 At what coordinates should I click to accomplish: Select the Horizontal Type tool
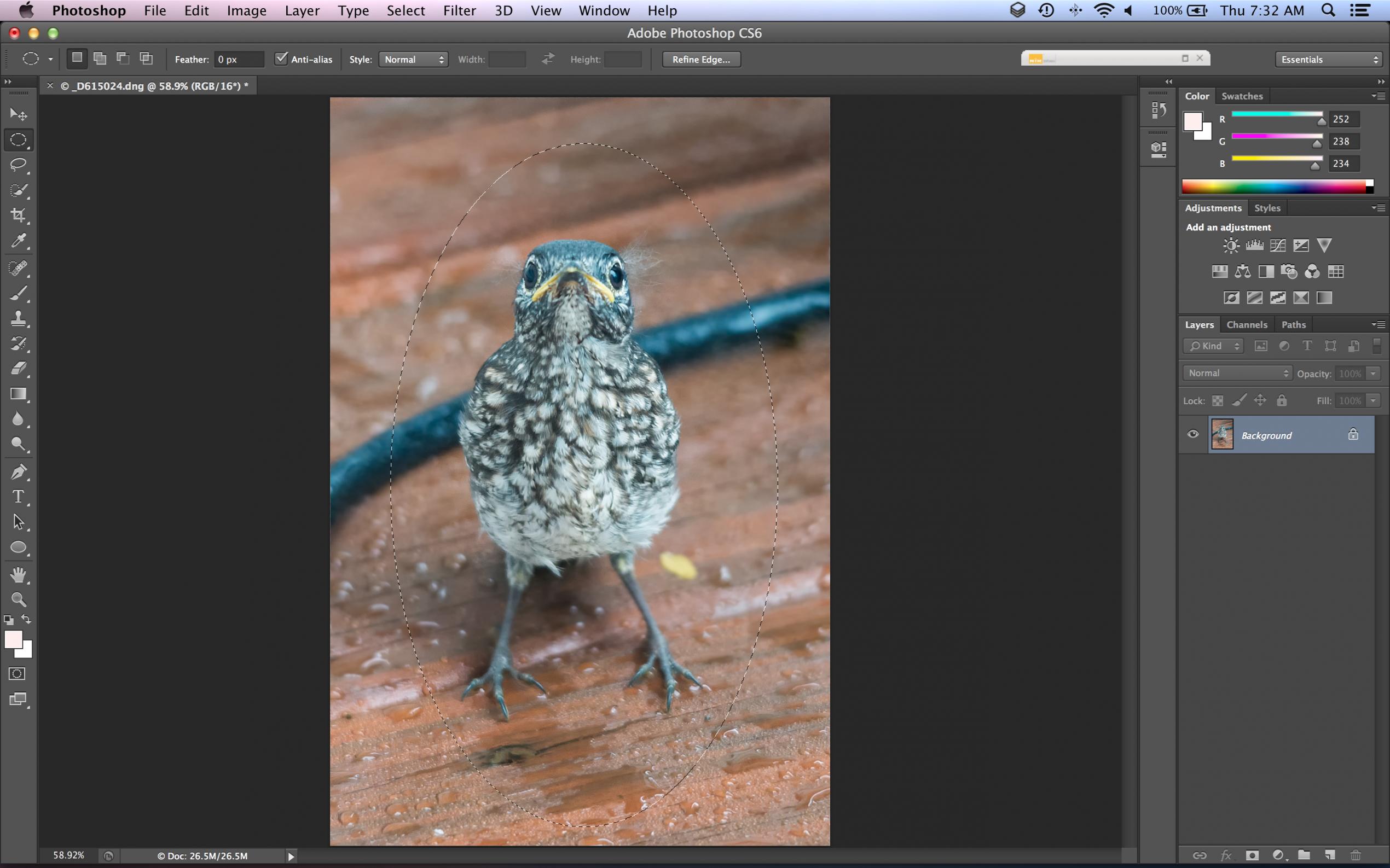point(19,497)
